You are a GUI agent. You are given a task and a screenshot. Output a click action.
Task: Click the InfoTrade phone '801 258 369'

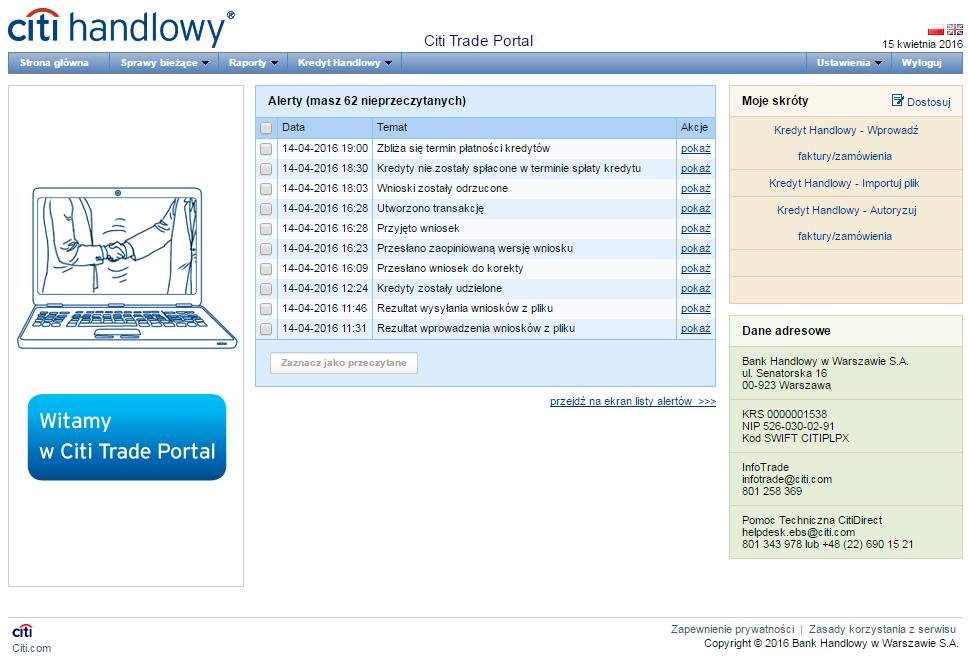pyautogui.click(x=772, y=492)
